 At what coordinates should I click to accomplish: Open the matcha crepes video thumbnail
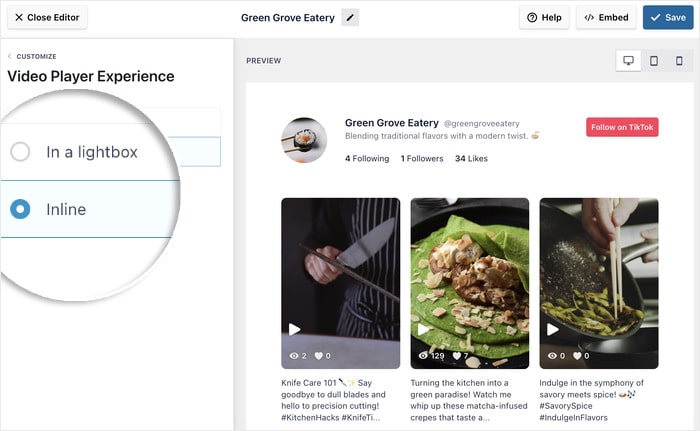point(470,270)
